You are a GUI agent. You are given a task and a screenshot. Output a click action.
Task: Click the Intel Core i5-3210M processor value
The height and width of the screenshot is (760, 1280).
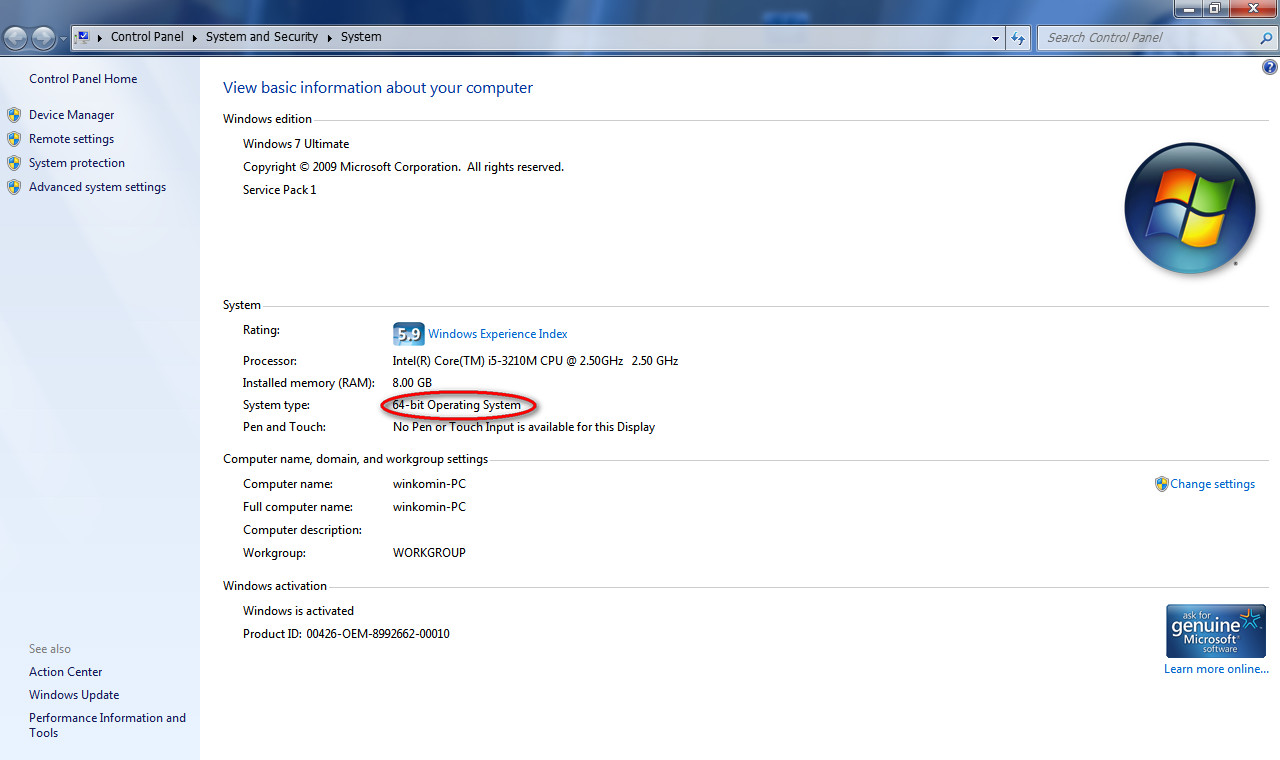click(x=535, y=361)
